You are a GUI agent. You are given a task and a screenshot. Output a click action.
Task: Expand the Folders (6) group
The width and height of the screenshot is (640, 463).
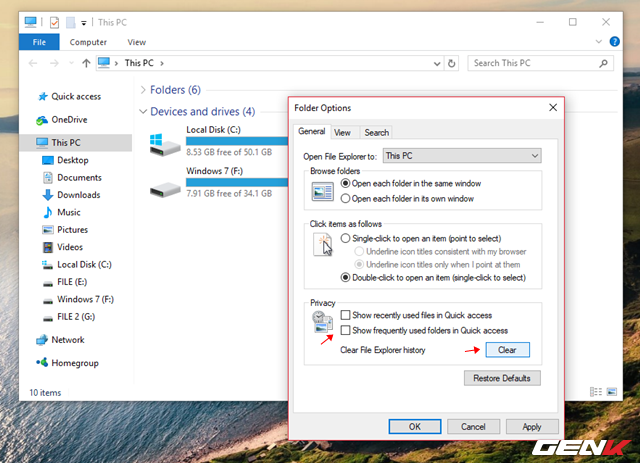coord(143,90)
